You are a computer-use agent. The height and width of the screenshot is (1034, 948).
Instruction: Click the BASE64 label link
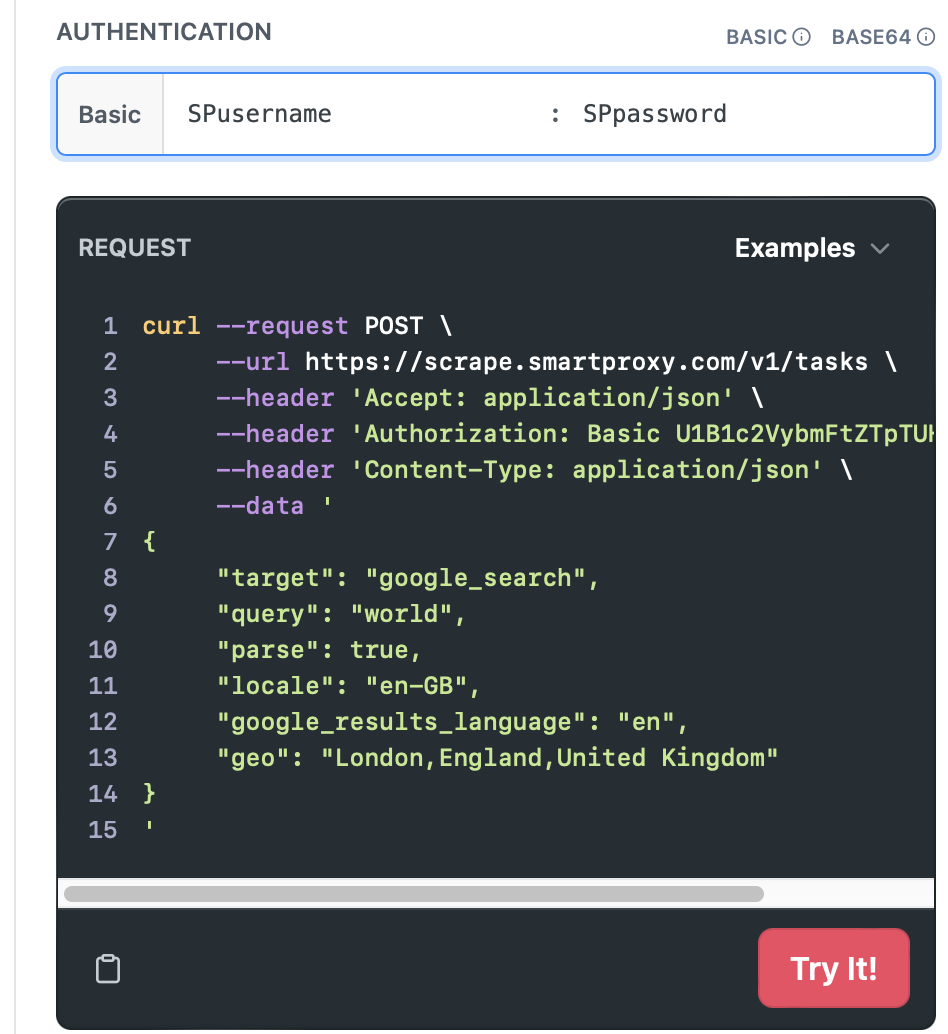tap(871, 37)
